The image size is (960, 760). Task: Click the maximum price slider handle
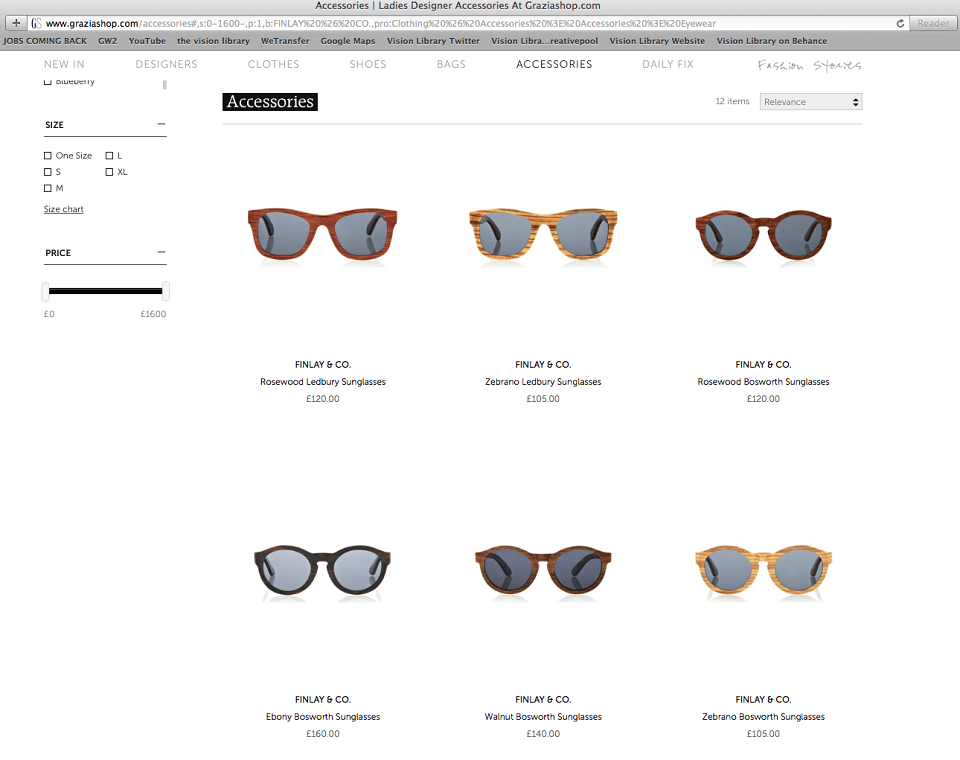[x=166, y=292]
